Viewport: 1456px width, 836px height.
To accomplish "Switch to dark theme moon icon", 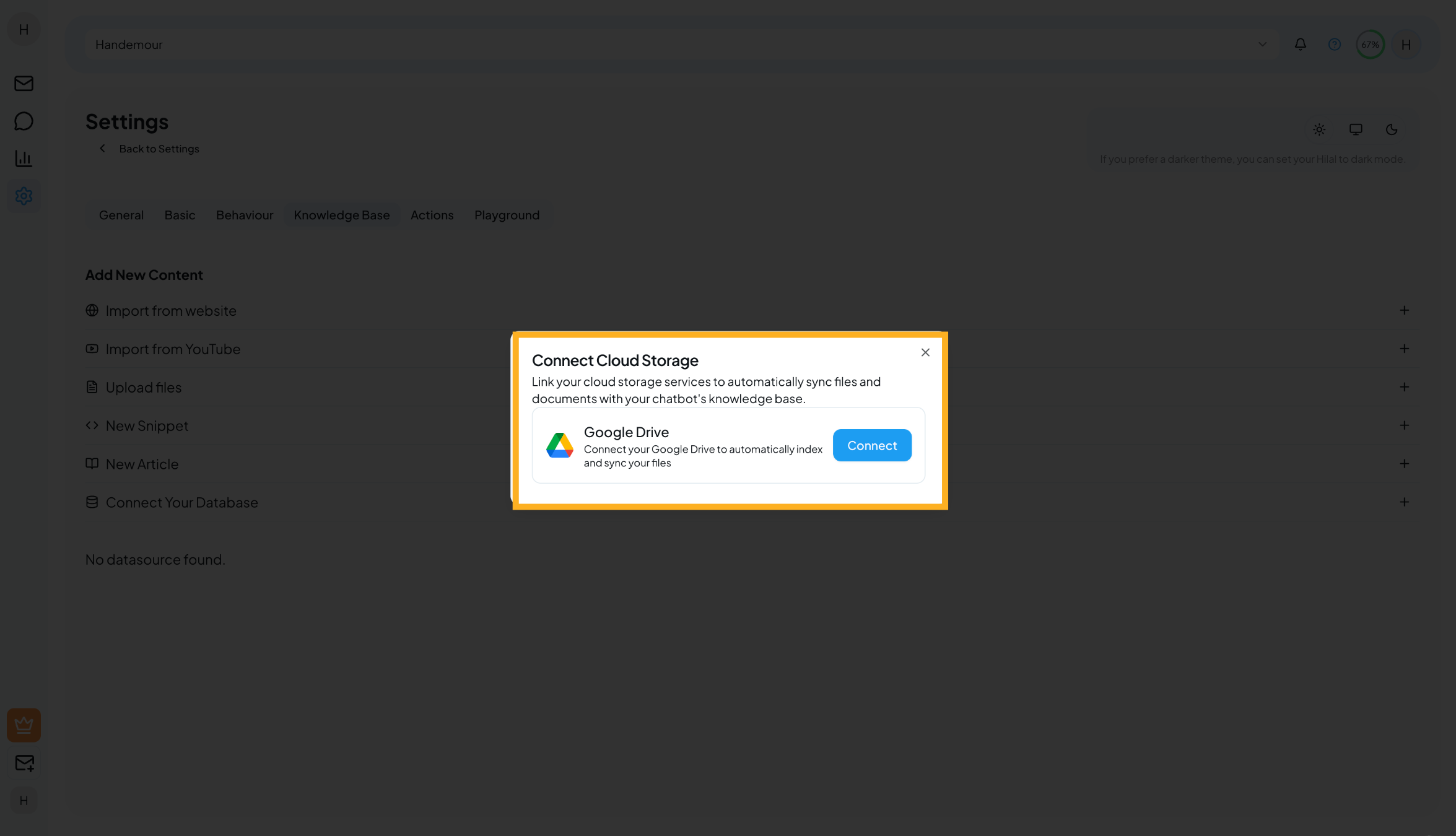I will 1392,129.
